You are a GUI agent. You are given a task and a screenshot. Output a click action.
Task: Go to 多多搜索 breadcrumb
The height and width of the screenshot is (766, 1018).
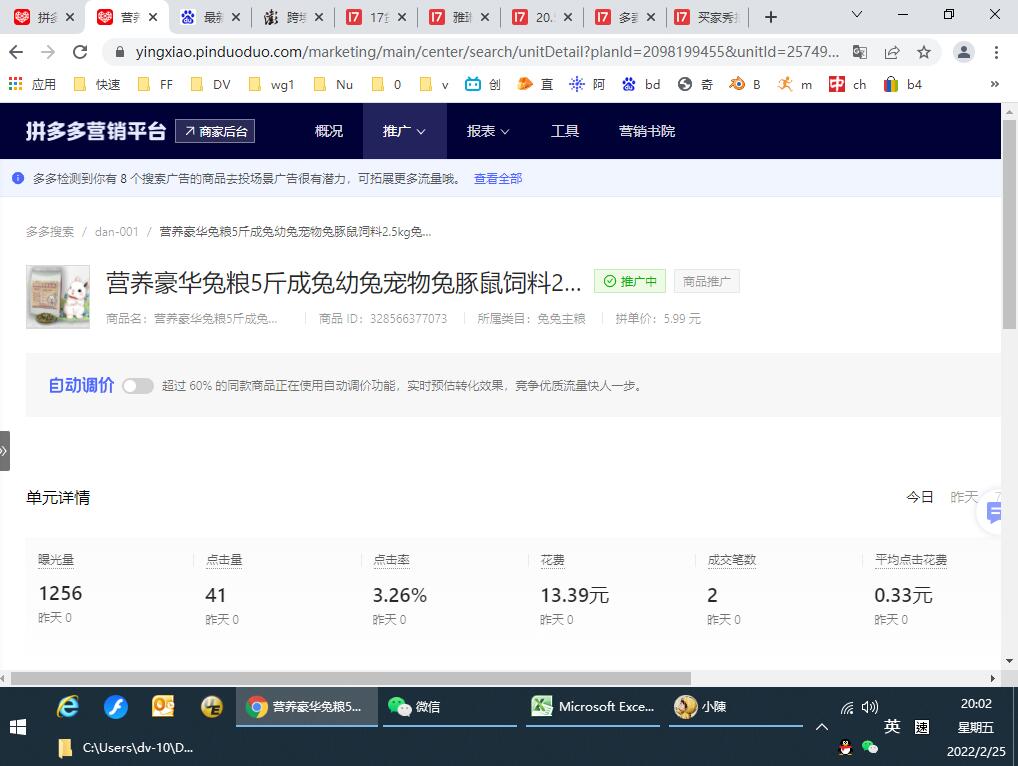point(50,232)
